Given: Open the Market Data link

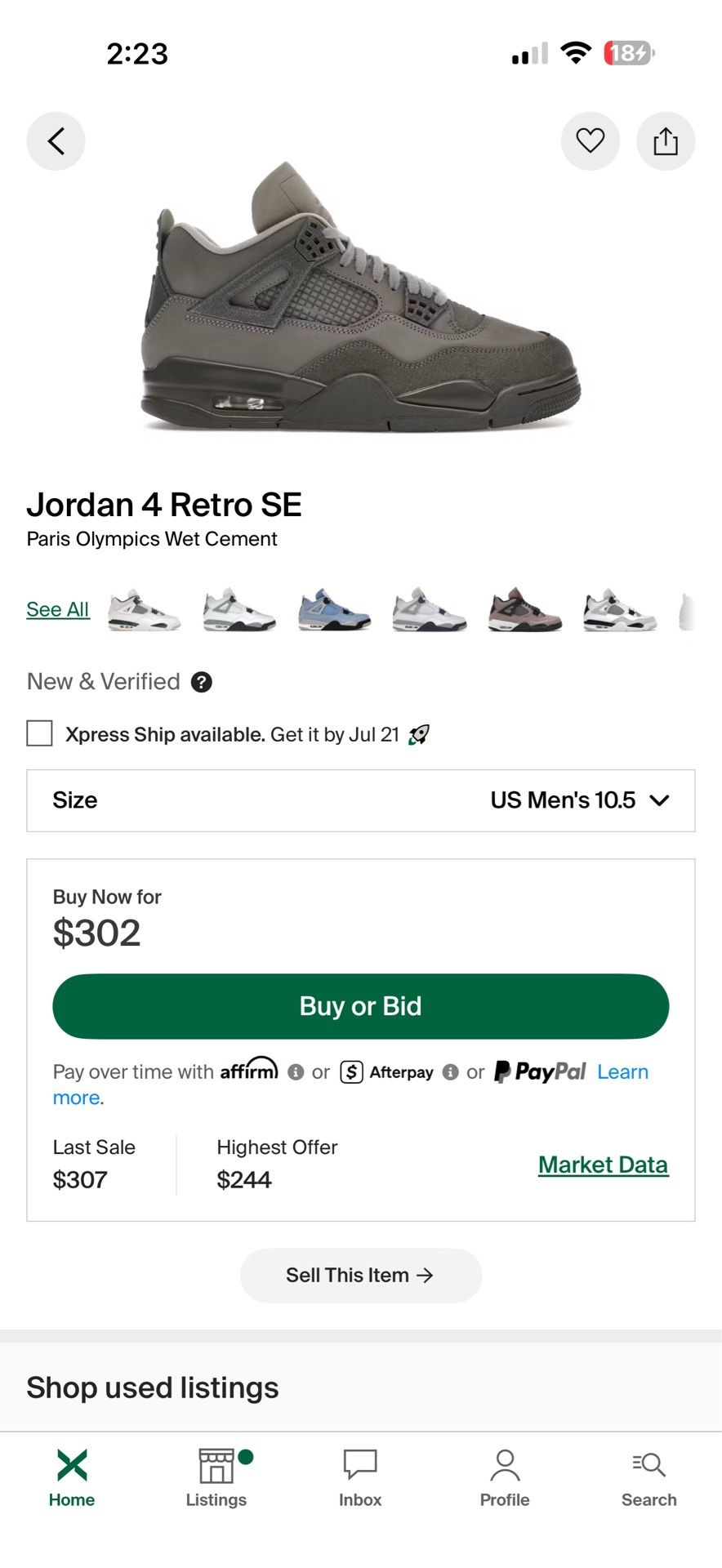Looking at the screenshot, I should pos(603,1165).
